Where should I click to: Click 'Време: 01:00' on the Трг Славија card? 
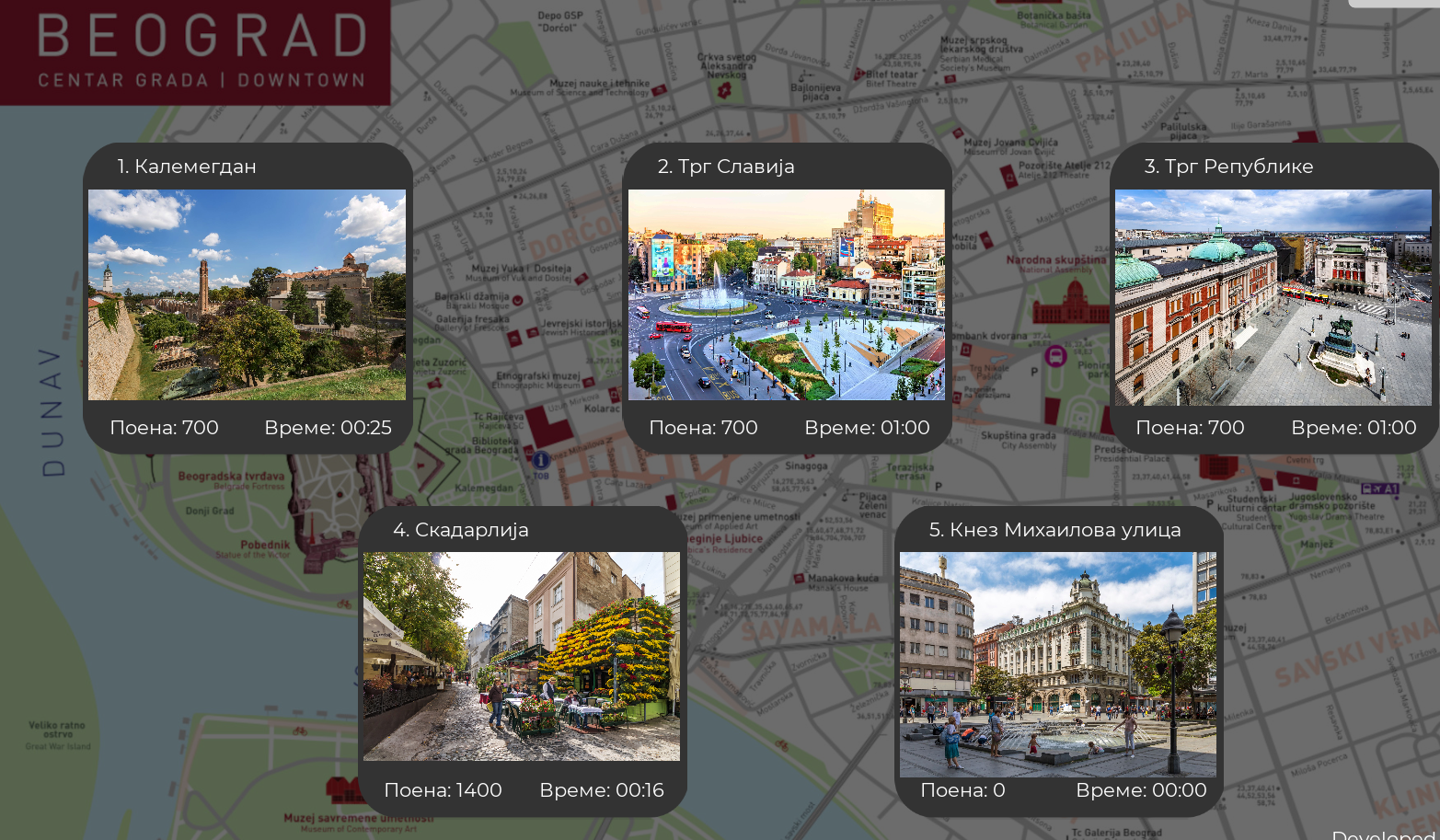(867, 428)
